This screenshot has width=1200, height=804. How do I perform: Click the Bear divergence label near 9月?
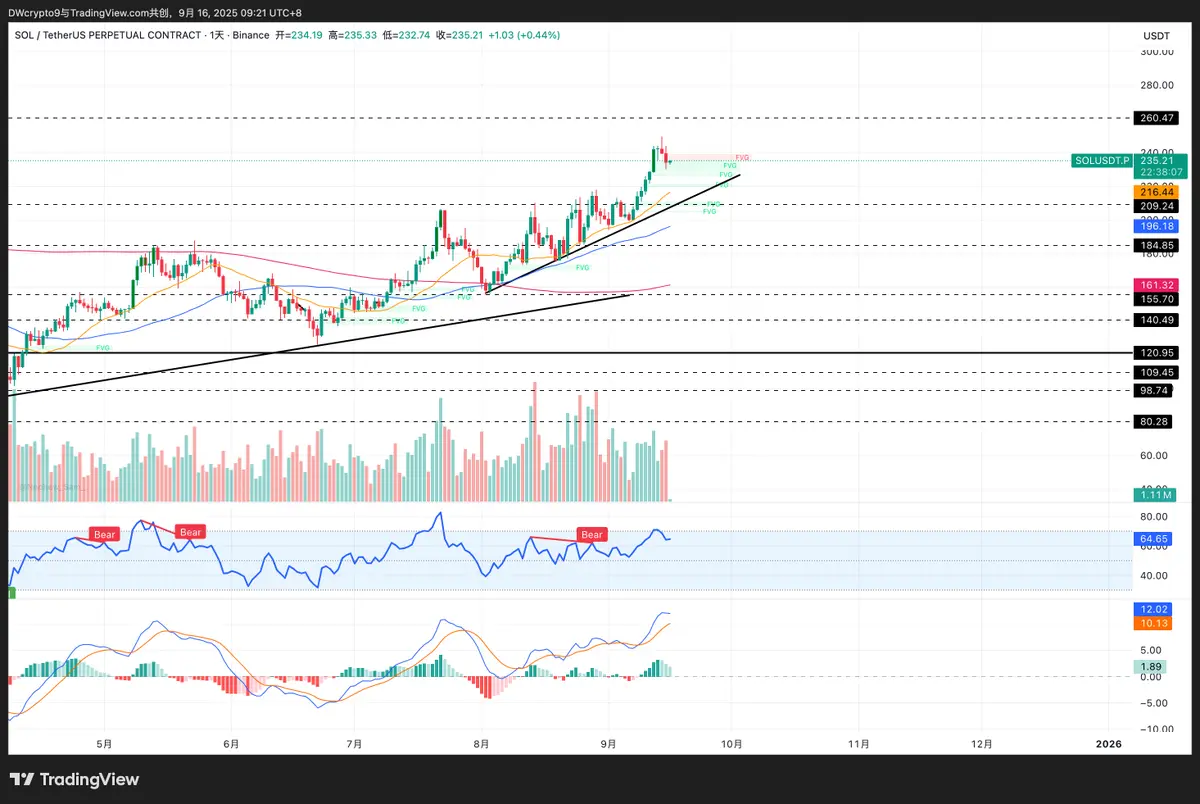click(x=592, y=535)
